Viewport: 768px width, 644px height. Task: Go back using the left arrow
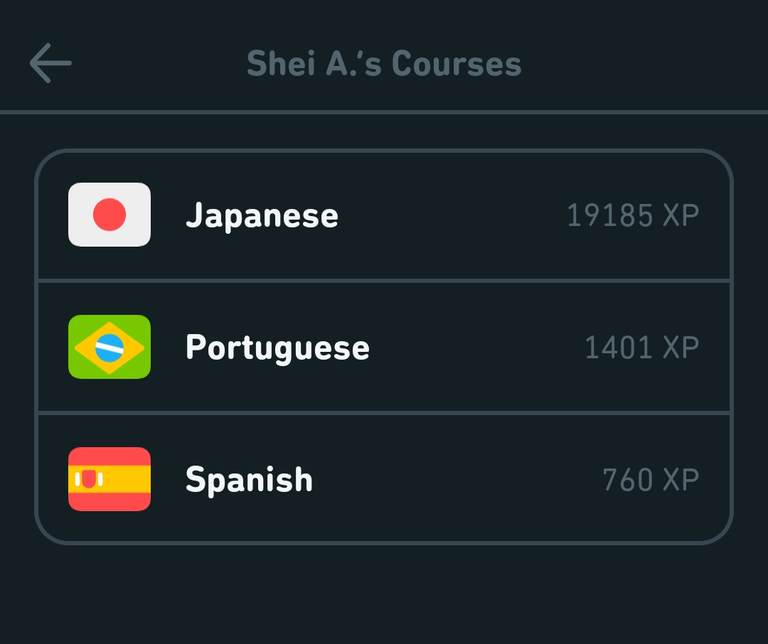point(50,63)
